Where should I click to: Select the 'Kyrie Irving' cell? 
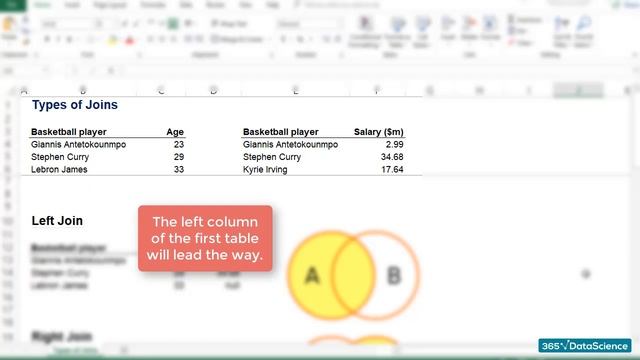coord(265,169)
